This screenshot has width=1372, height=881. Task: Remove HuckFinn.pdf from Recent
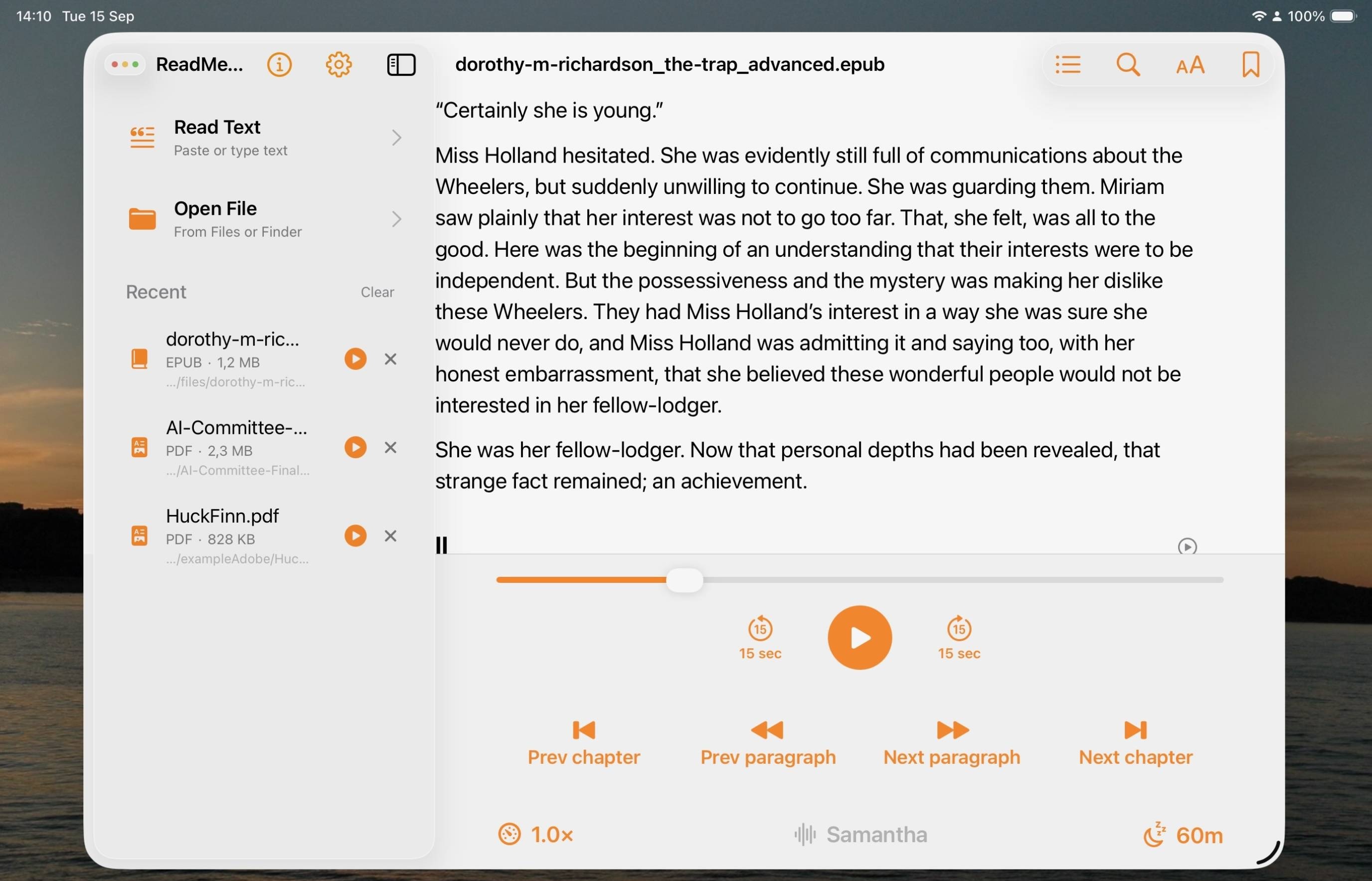coord(390,536)
